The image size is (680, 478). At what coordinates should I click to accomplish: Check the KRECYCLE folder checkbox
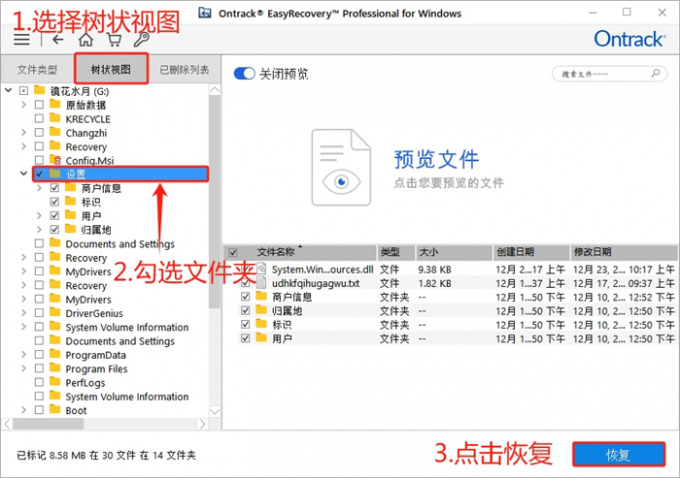[39, 119]
